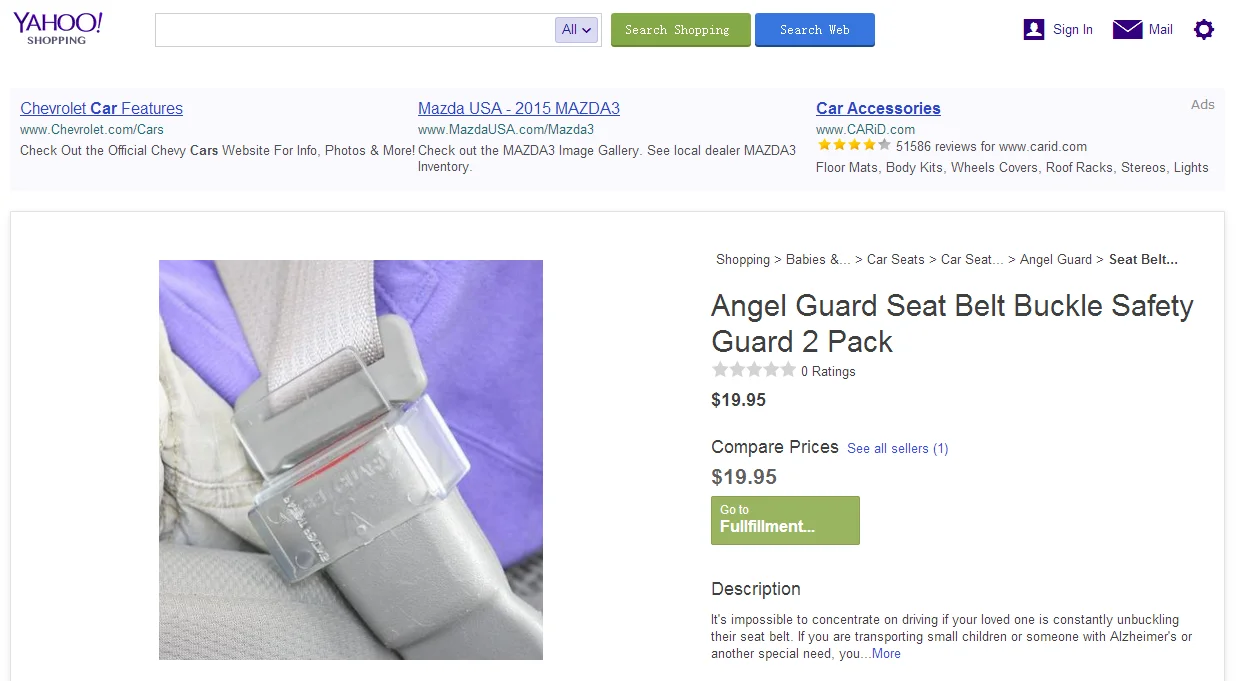This screenshot has width=1247, height=681.
Task: Expand description with More link
Action: coord(886,654)
